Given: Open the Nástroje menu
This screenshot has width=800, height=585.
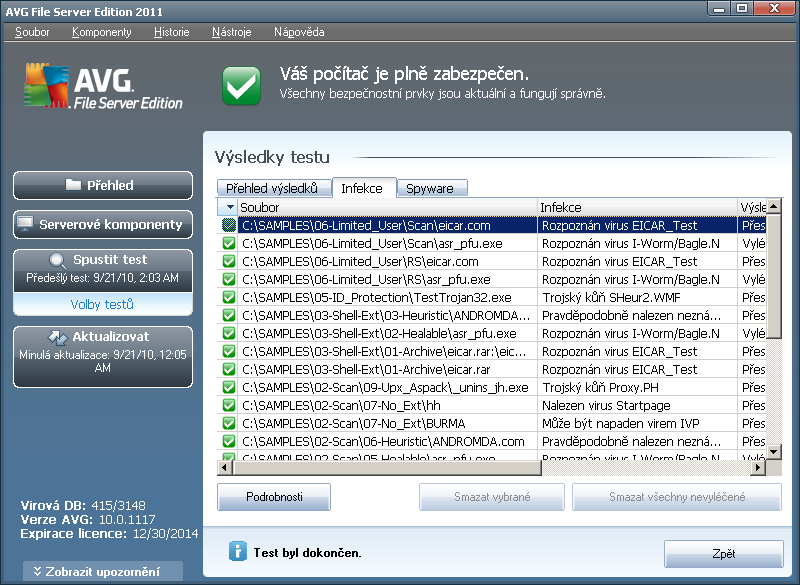Looking at the screenshot, I should tap(232, 32).
